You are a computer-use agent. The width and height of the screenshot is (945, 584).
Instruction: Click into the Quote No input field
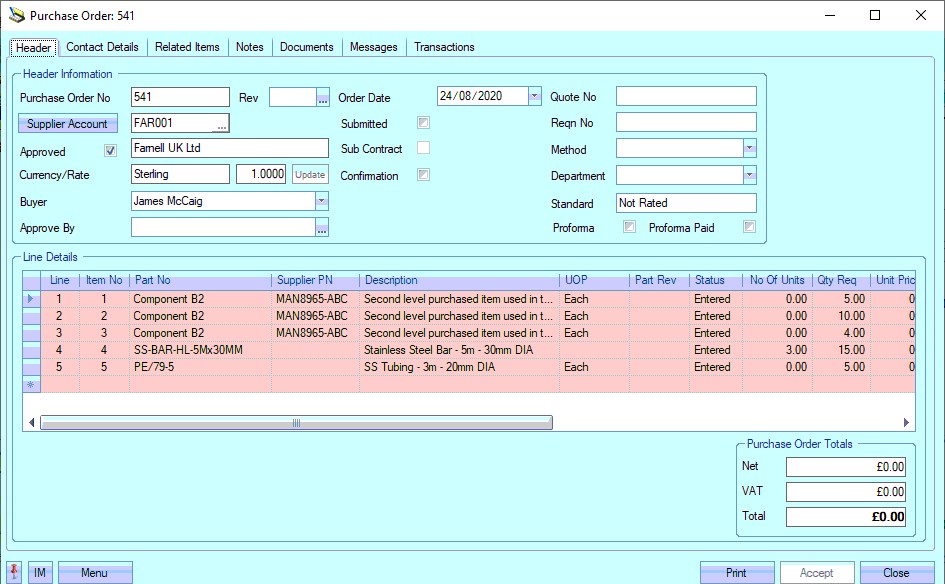point(686,97)
